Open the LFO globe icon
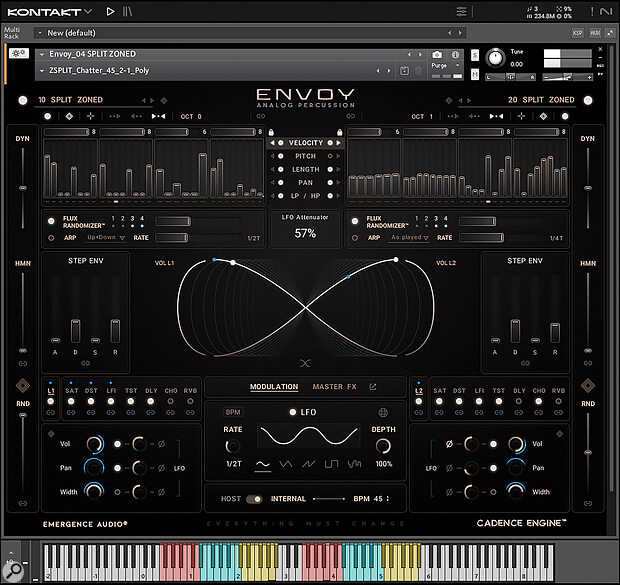Viewport: 620px width, 585px height. 383,413
